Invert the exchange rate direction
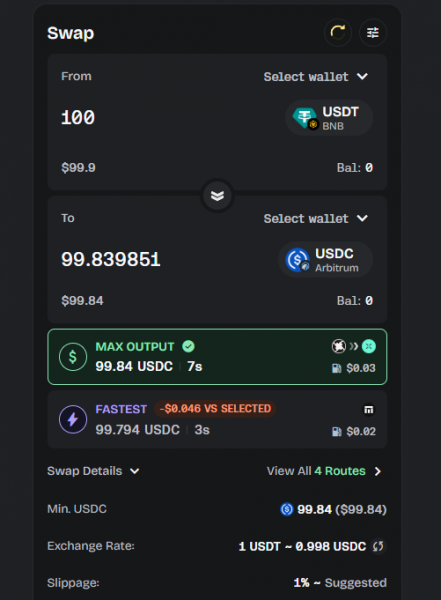 (378, 546)
